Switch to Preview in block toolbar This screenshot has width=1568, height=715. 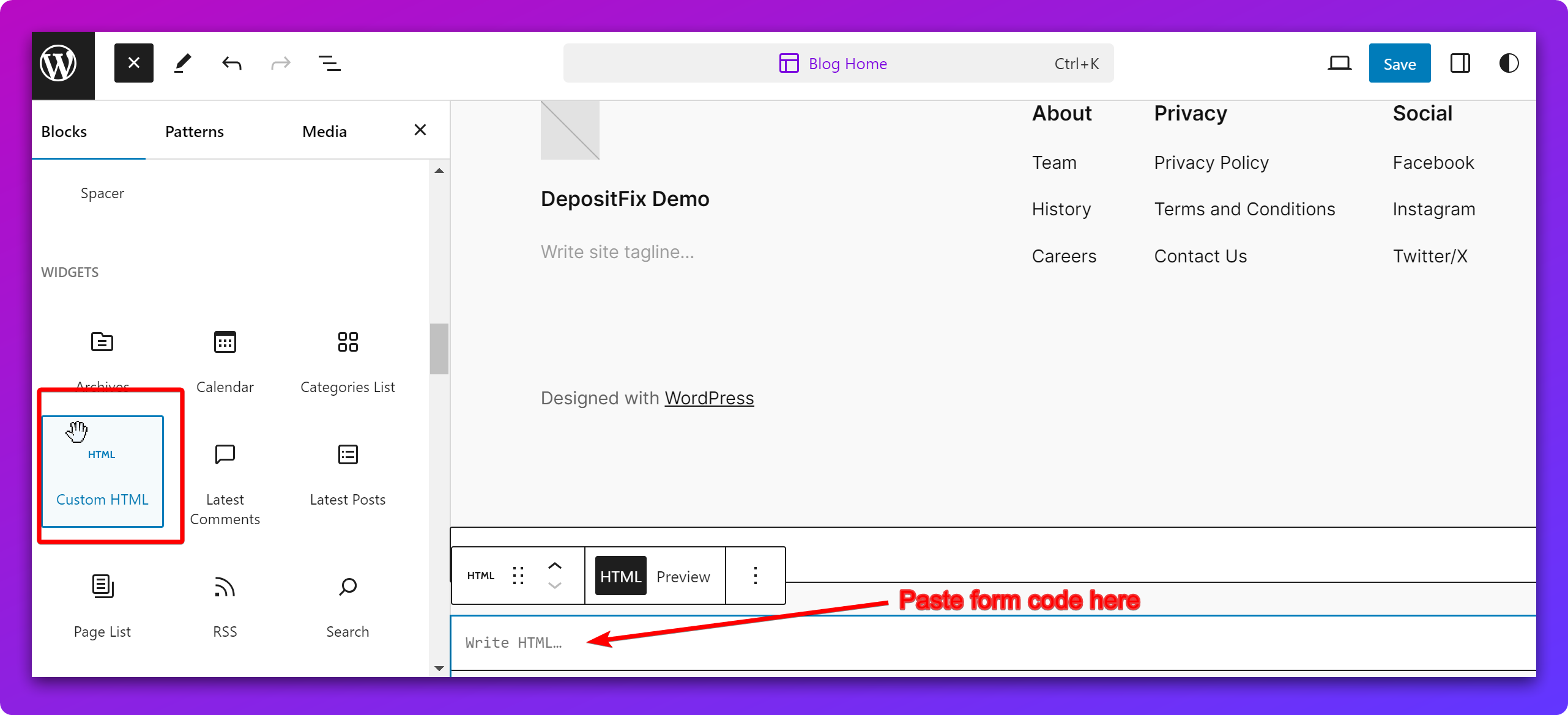(x=683, y=576)
